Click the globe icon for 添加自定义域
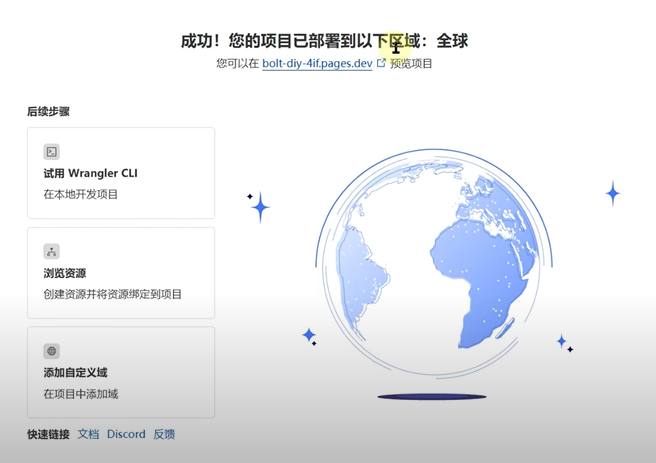Screen dimensions: 656x463 51,351
